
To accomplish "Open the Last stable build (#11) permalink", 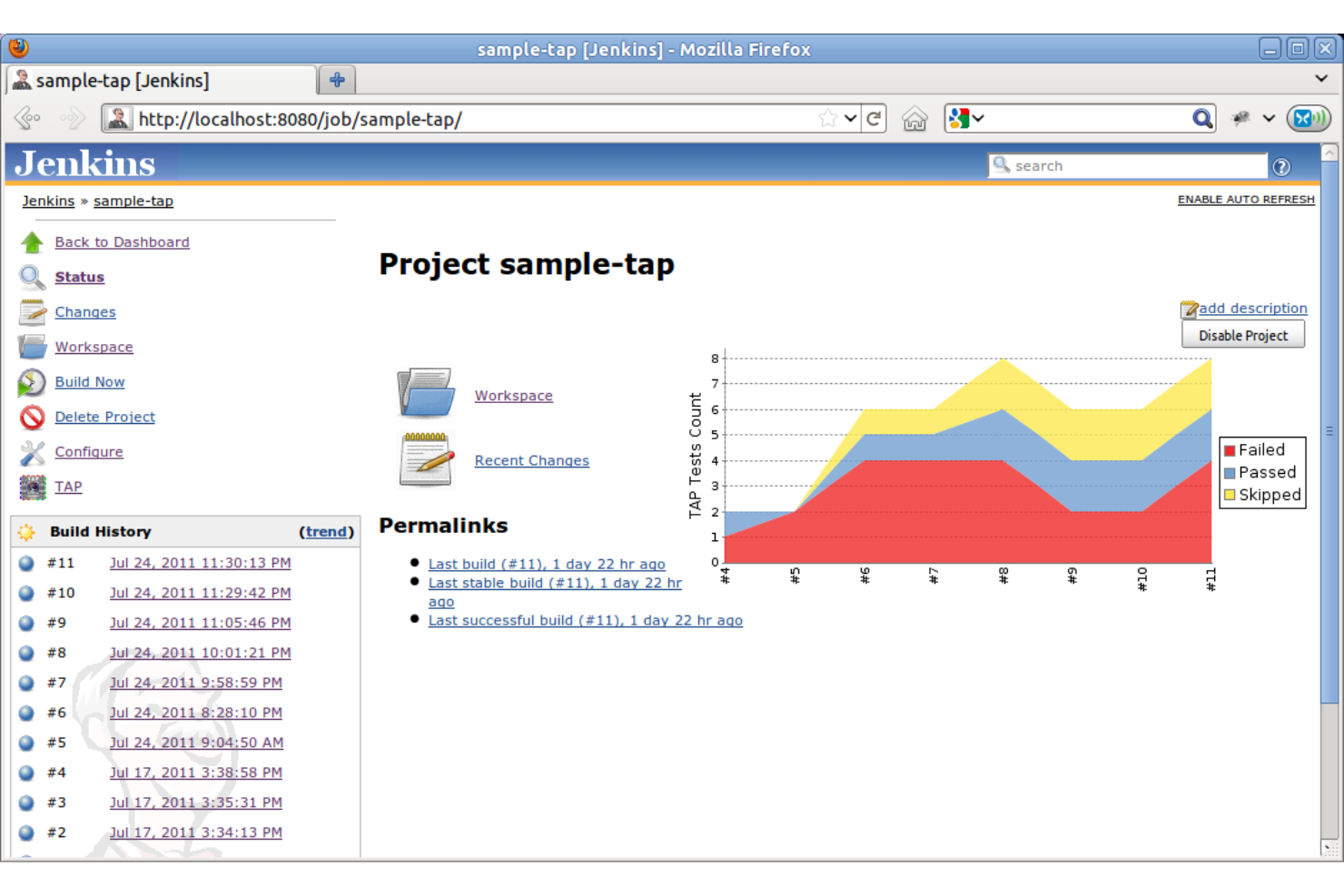I will (555, 592).
